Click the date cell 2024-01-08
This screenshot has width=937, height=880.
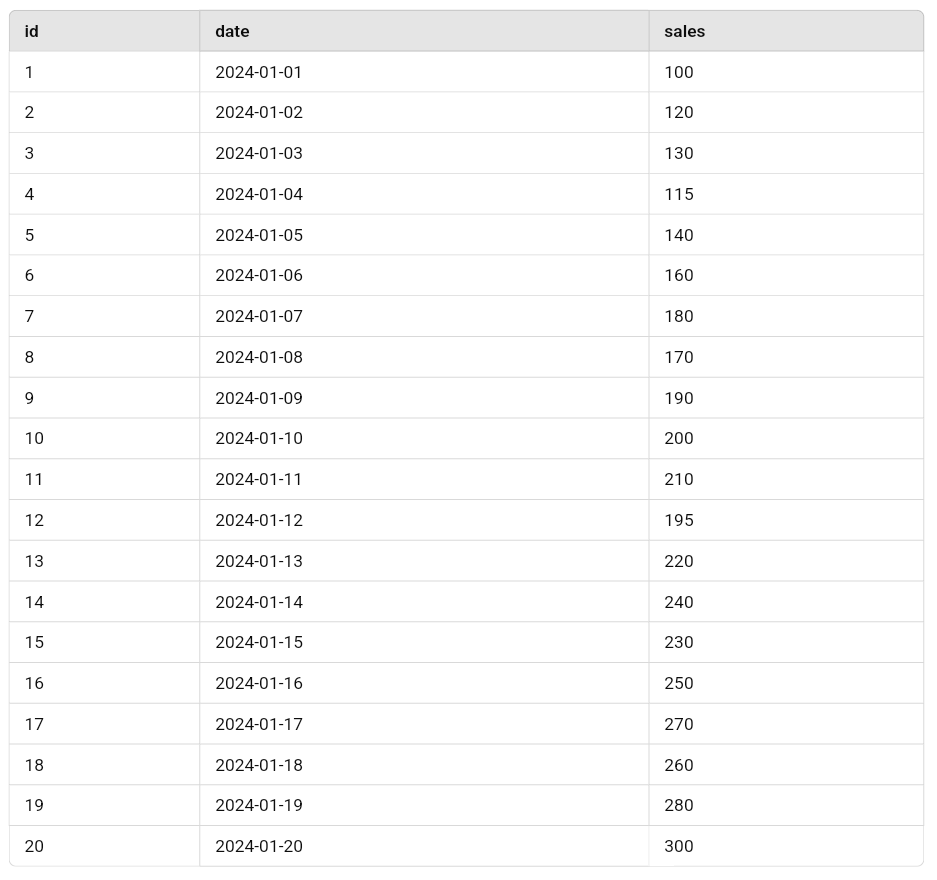(x=258, y=357)
